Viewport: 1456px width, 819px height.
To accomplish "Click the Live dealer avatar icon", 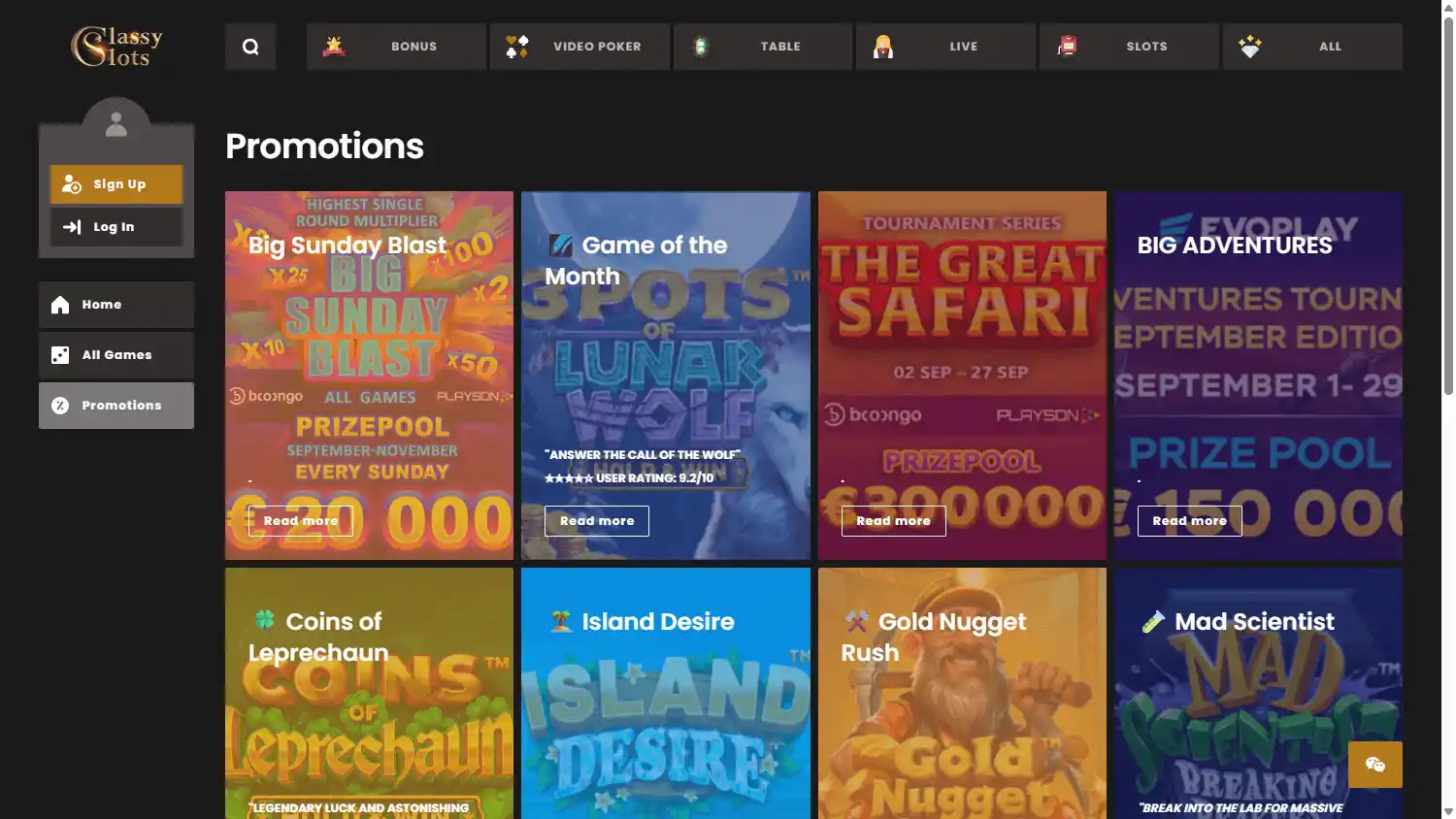I will [x=883, y=46].
